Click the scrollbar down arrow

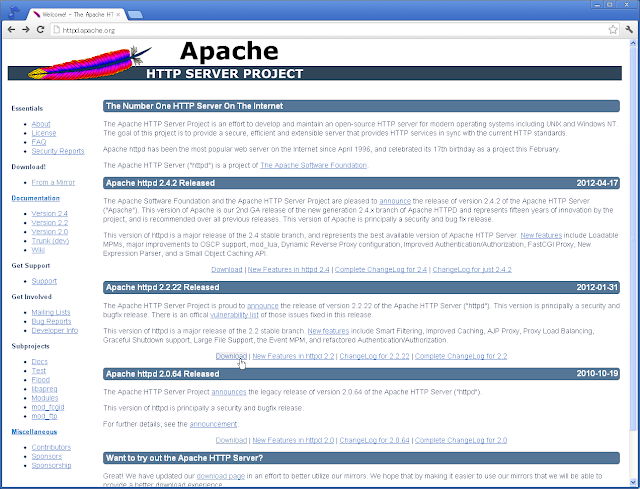(633, 482)
